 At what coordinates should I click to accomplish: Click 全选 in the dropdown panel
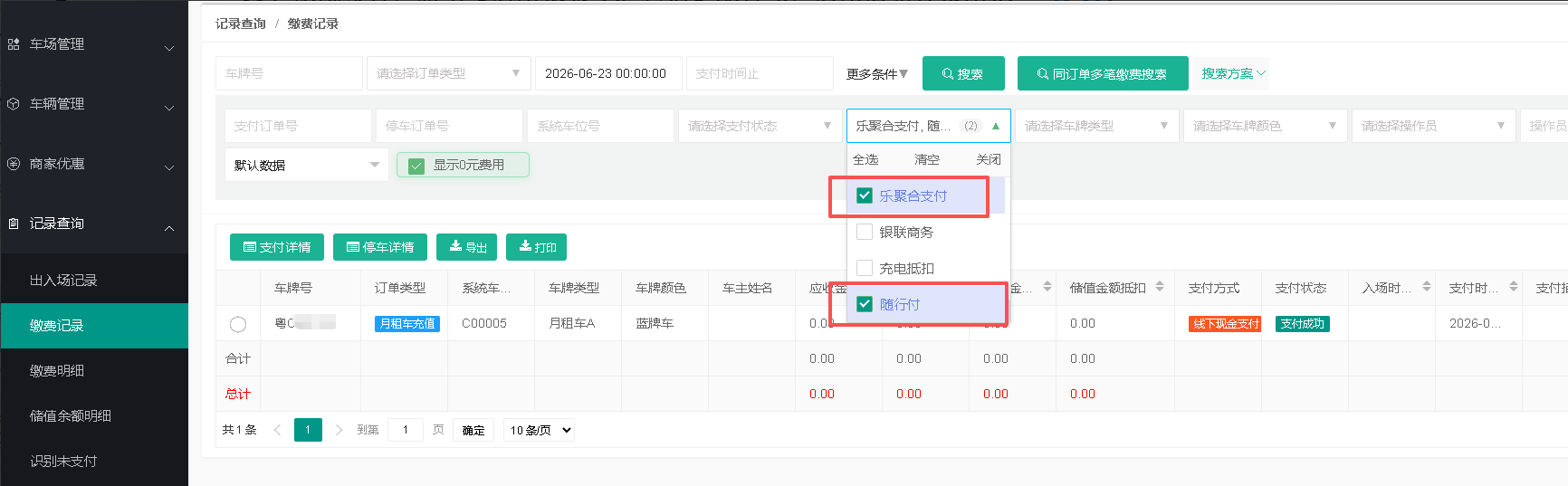click(865, 159)
